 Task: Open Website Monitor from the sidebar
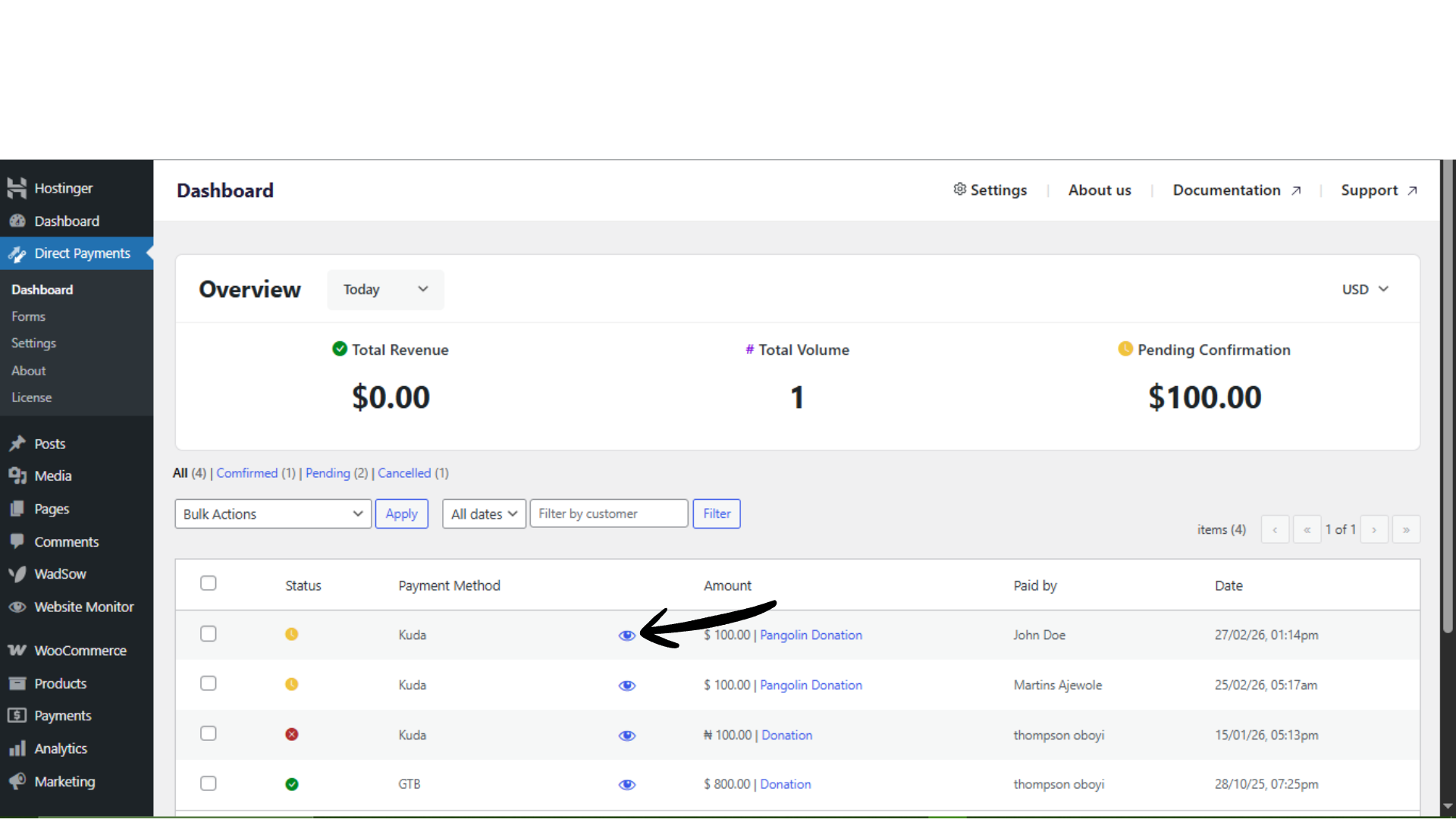click(17, 607)
